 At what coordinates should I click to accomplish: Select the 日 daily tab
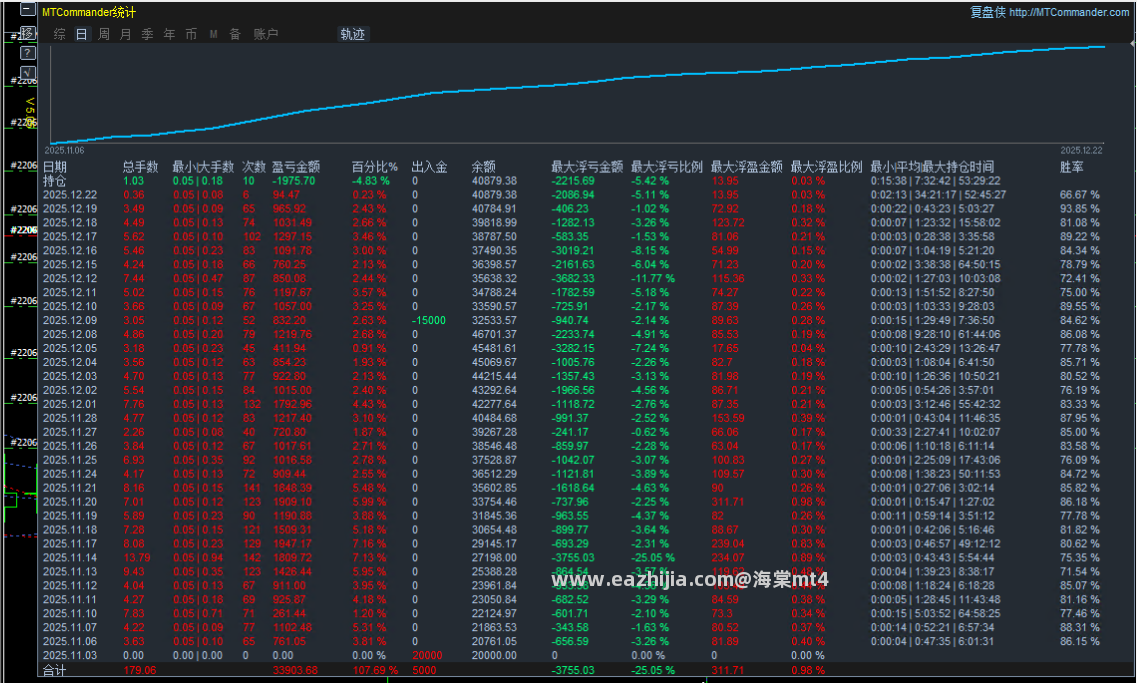click(81, 34)
